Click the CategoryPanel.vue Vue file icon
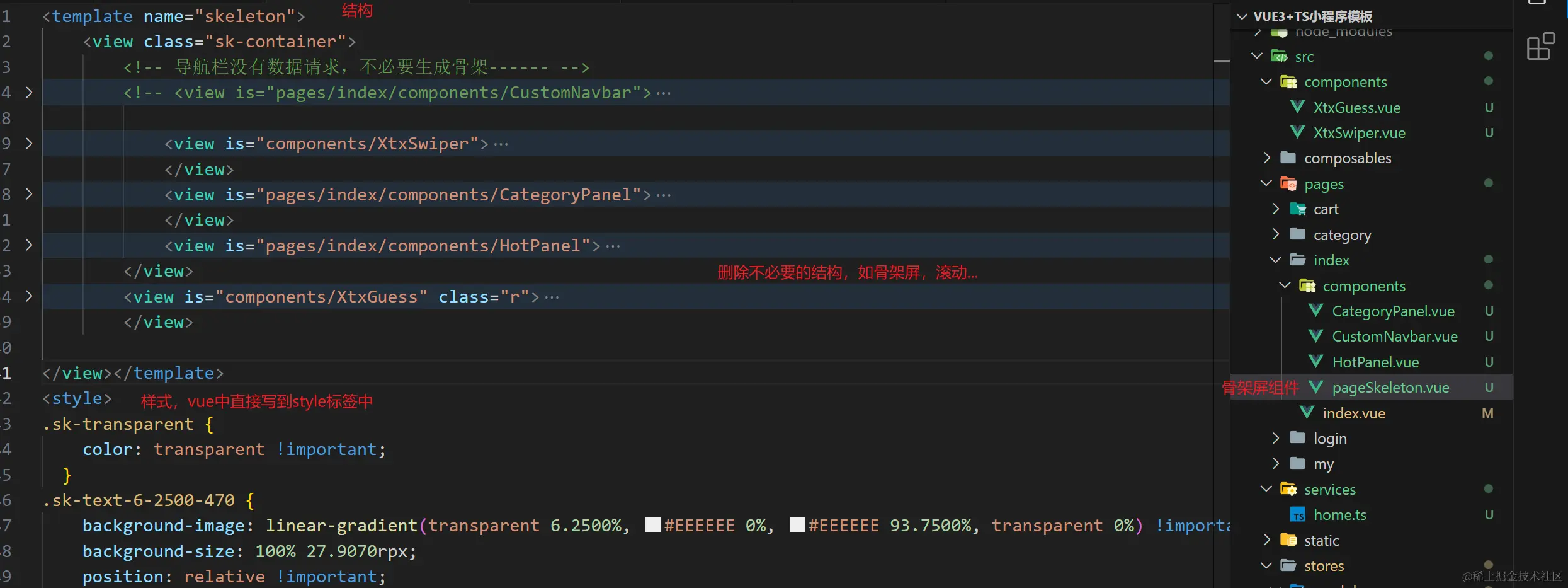This screenshot has height=588, width=1568. (x=1315, y=311)
